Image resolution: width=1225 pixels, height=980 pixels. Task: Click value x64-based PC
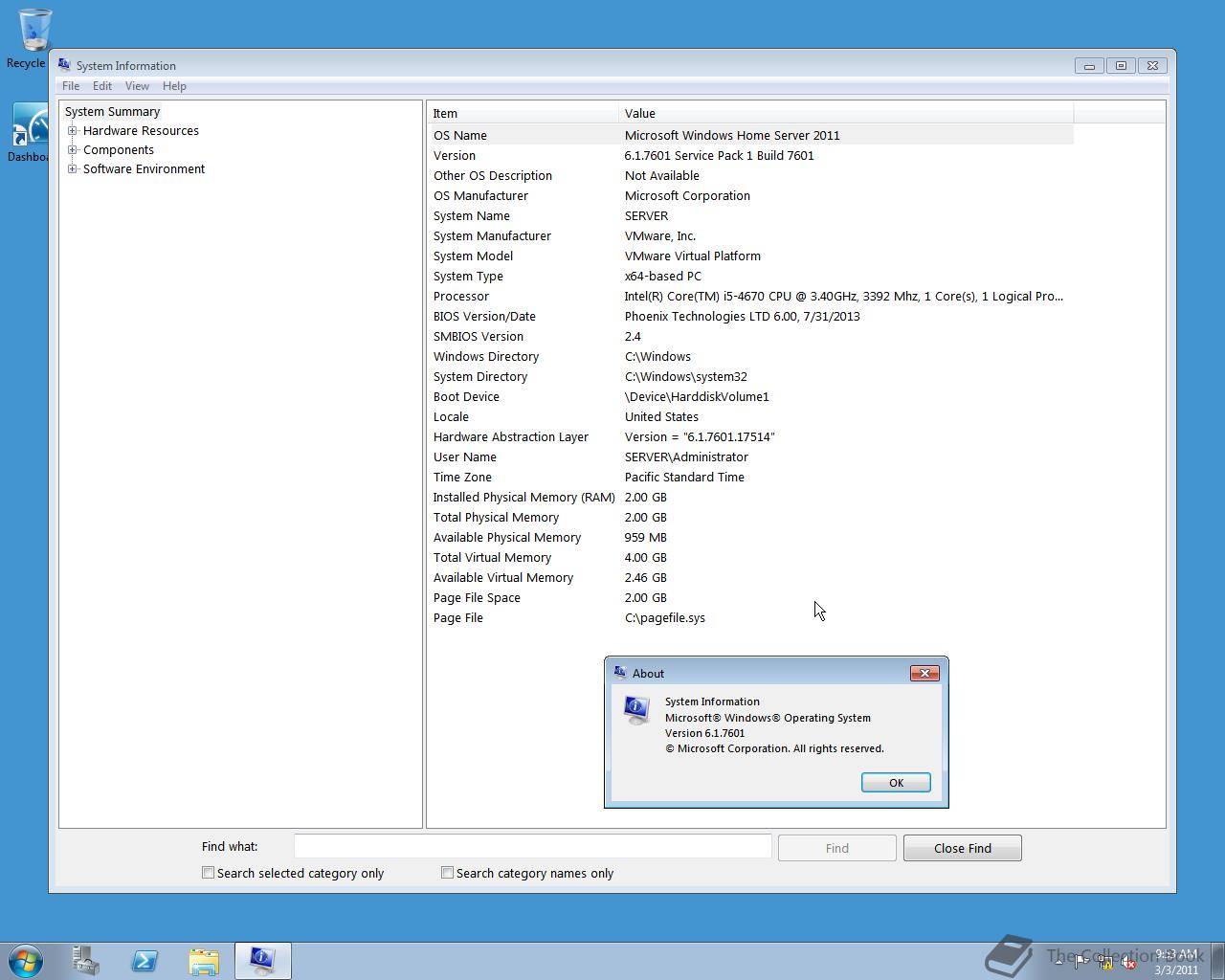(663, 277)
